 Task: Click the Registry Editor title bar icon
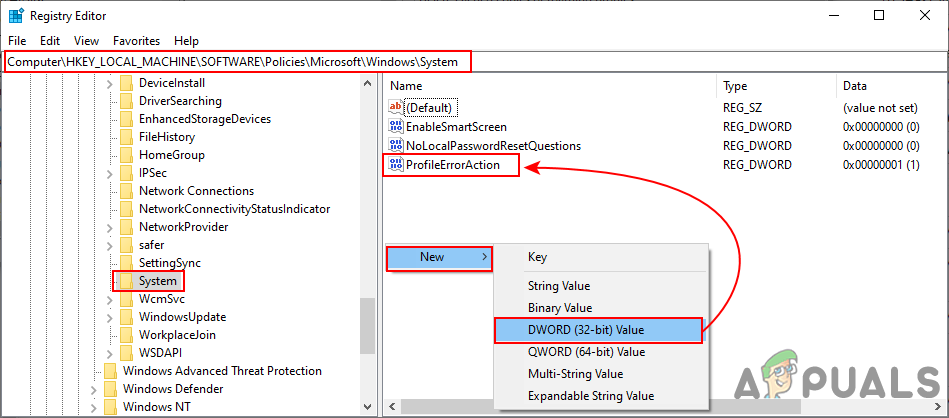click(17, 16)
